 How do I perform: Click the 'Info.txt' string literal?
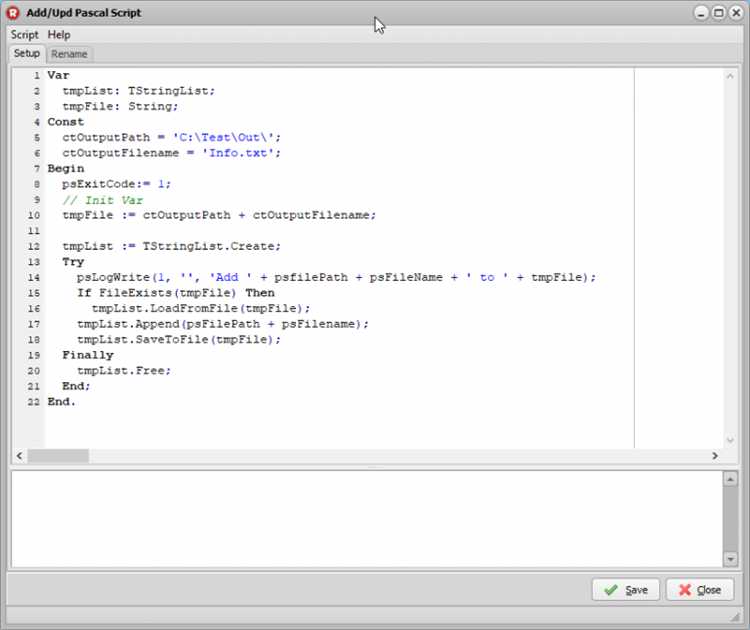coord(238,153)
